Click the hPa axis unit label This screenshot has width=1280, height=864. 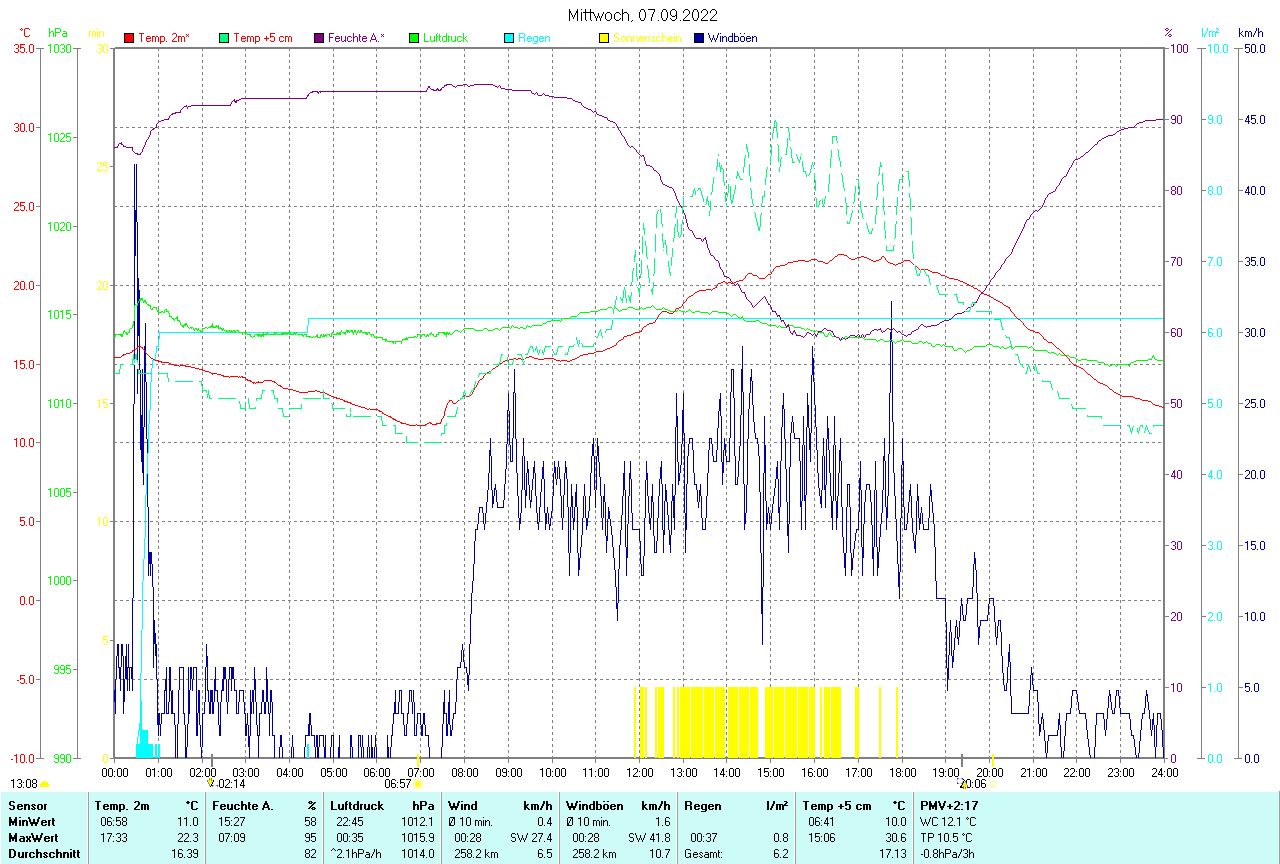click(58, 33)
